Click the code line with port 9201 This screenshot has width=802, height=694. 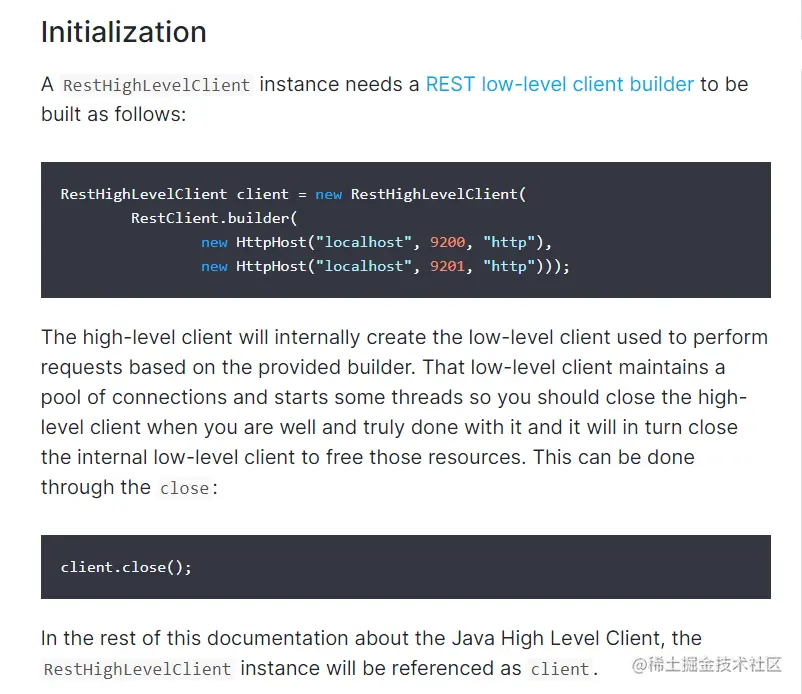(385, 266)
